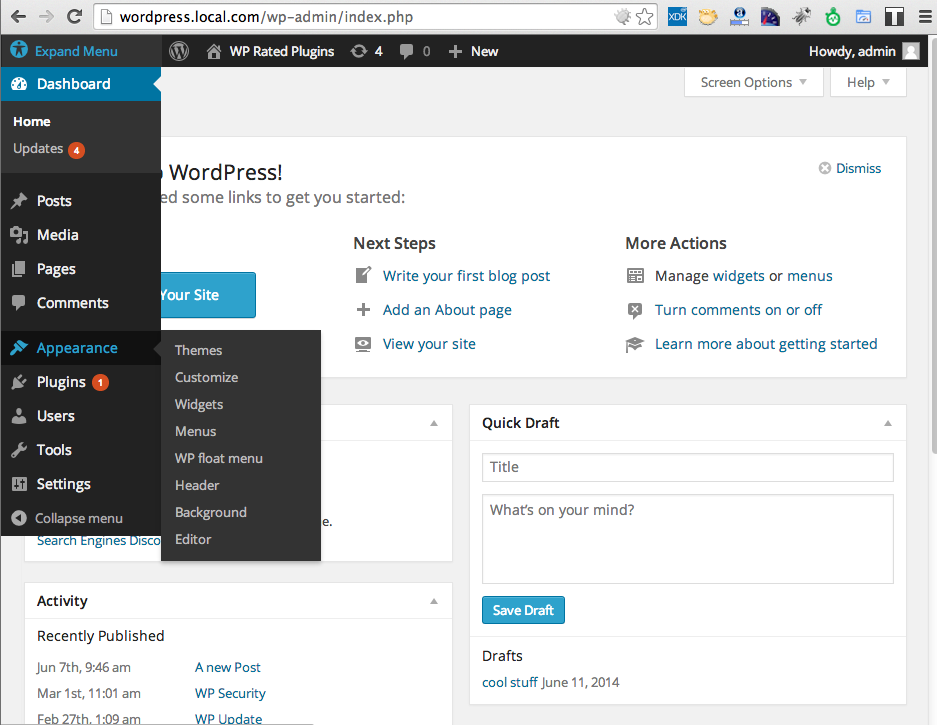Click the Comments sidebar bubble icon

click(x=19, y=302)
